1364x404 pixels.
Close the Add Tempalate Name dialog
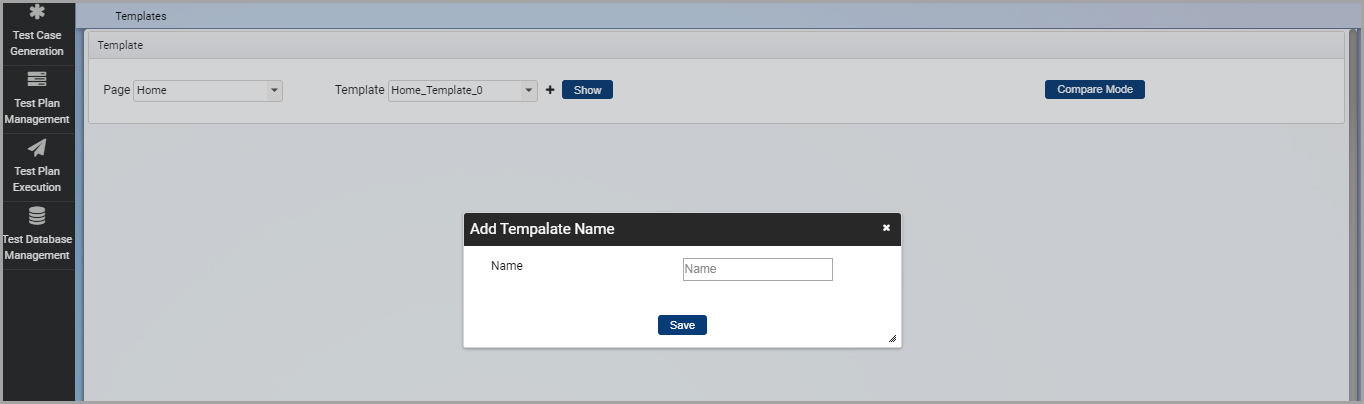click(x=886, y=228)
